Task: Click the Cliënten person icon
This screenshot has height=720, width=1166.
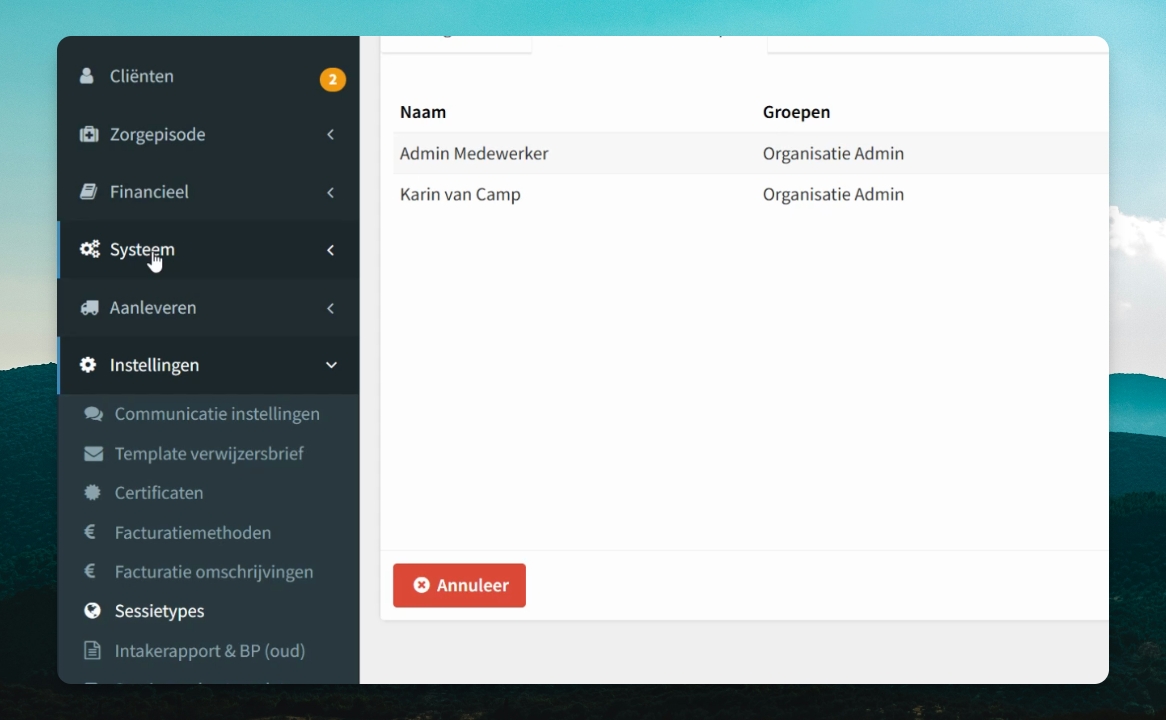Action: 87,76
